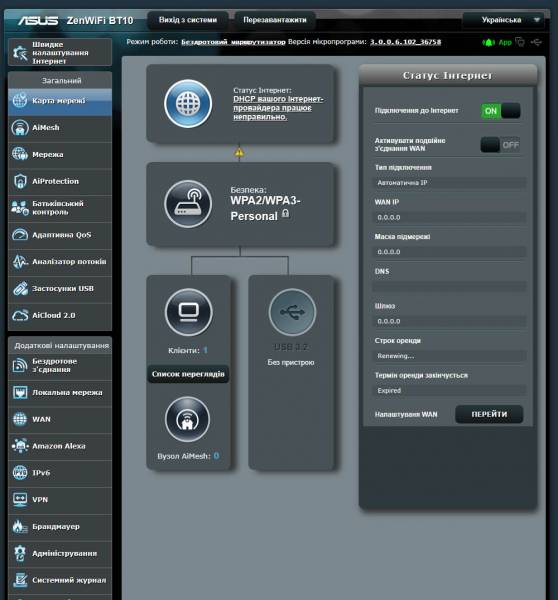Open Бездротовий маршрутизатор operation mode link
The width and height of the screenshot is (558, 600).
(233, 42)
